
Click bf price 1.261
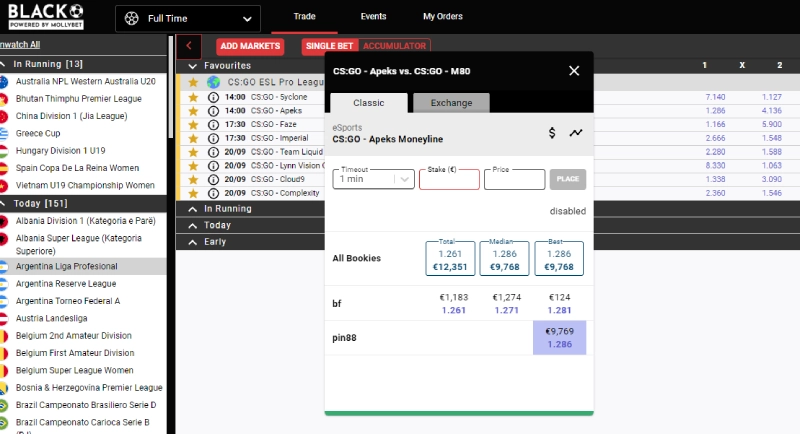click(x=454, y=310)
